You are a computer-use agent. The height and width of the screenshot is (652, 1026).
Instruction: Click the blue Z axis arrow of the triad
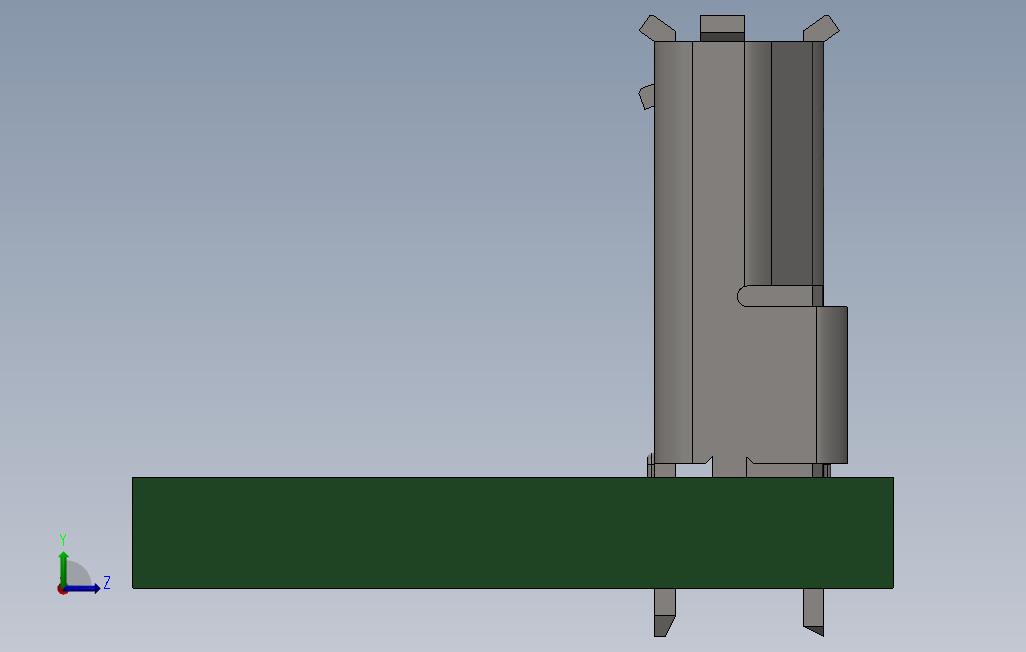(82, 589)
